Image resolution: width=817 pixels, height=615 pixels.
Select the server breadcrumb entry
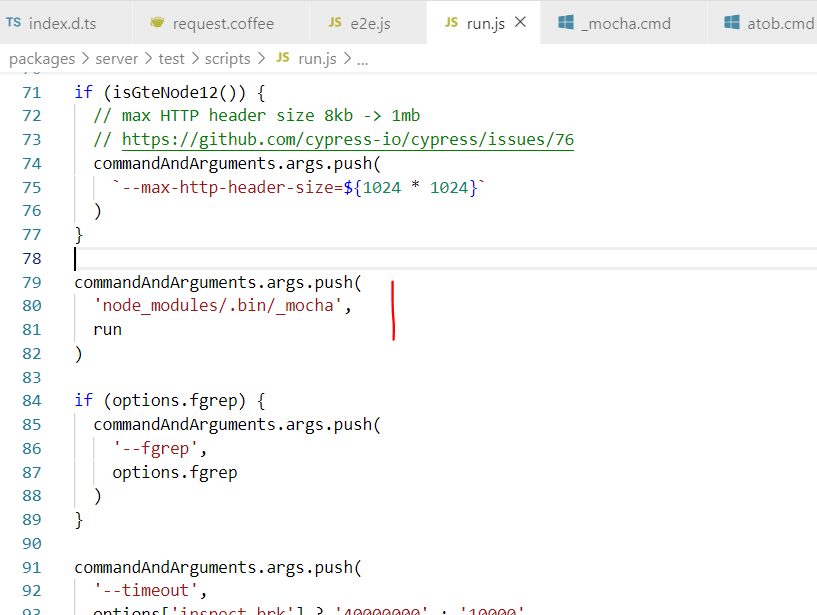[117, 58]
